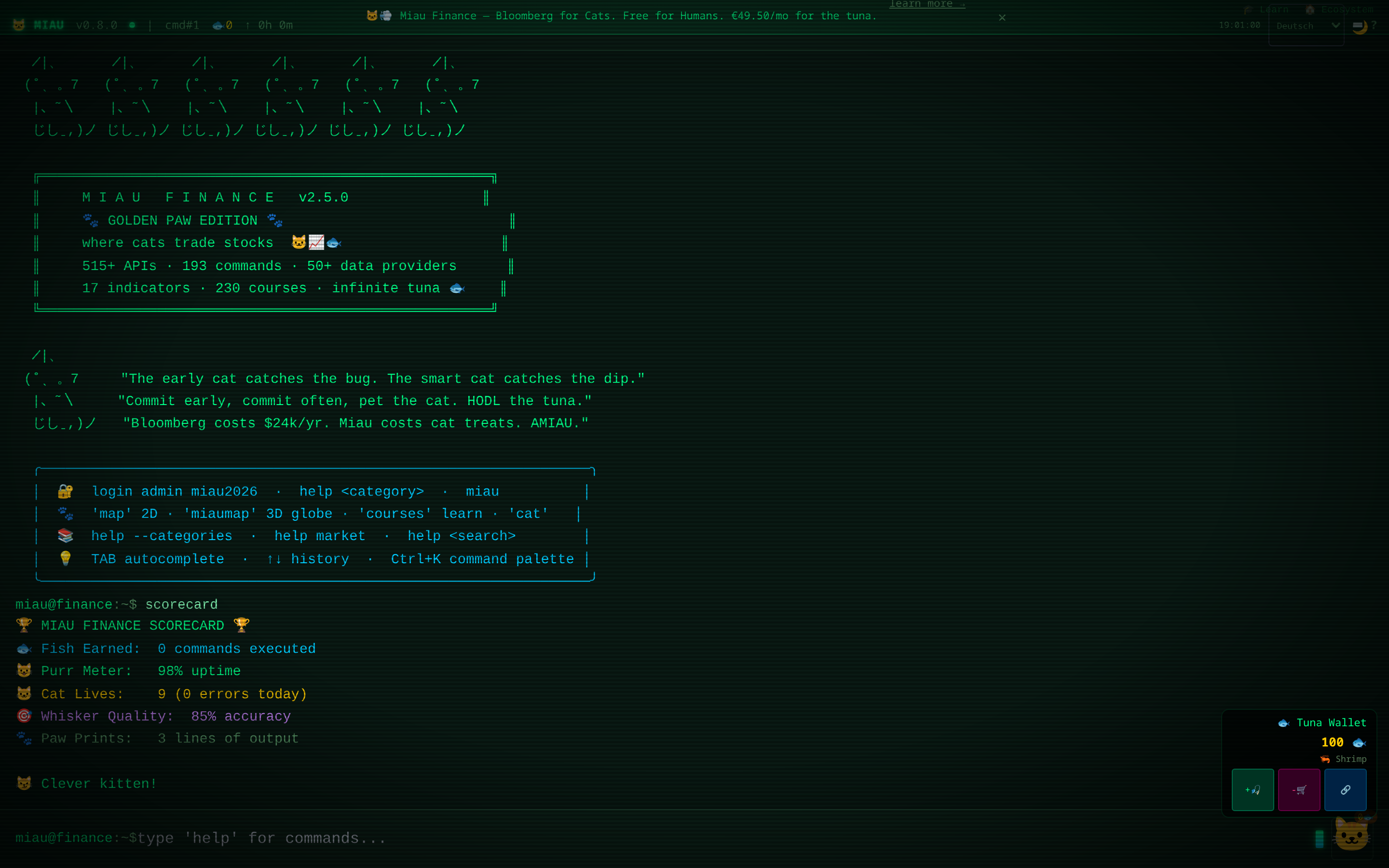Viewport: 1389px width, 868px height.
Task: Expand the Deutsch language dropdown
Action: (x=1307, y=26)
